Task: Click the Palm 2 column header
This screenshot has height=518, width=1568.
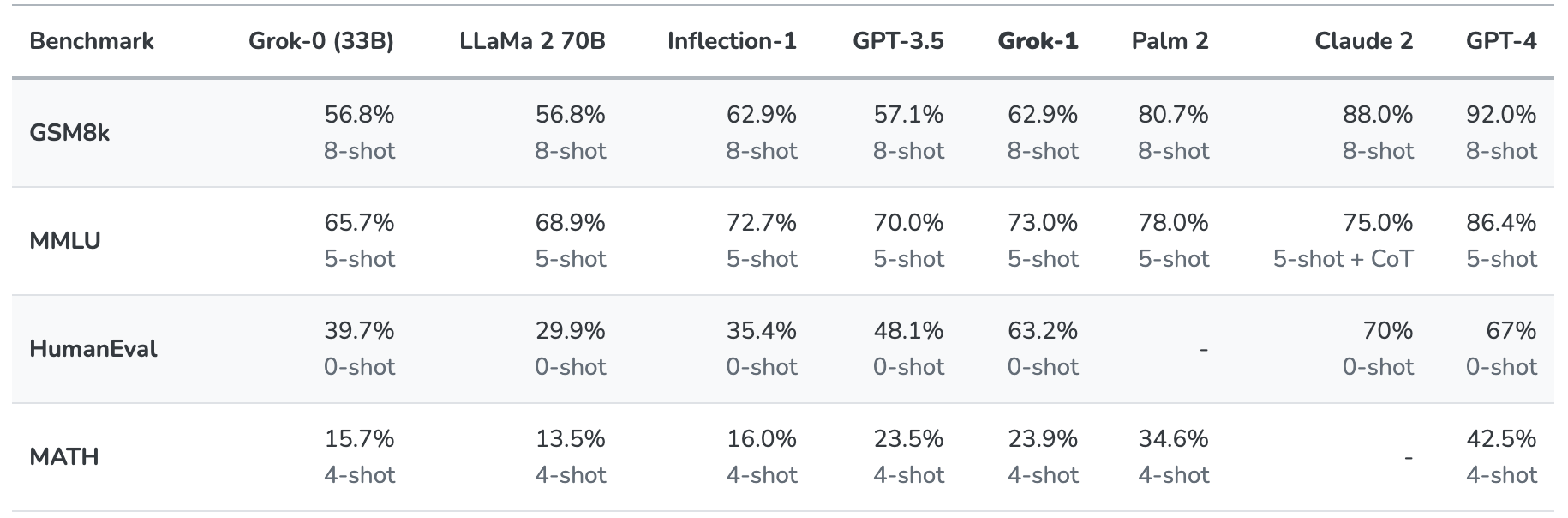Action: tap(1170, 40)
